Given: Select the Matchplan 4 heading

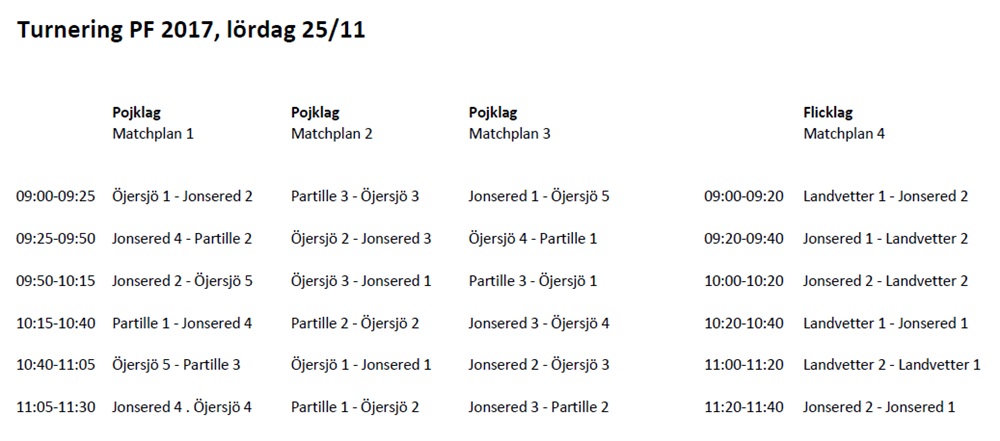Looking at the screenshot, I should click(x=844, y=134).
